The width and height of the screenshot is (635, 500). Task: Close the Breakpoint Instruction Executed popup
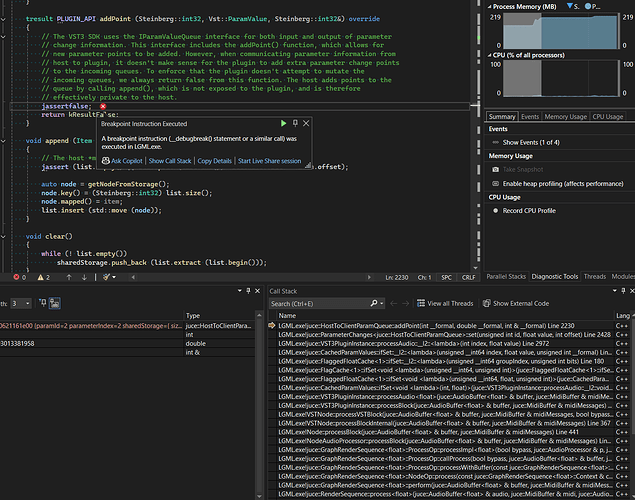coord(306,123)
